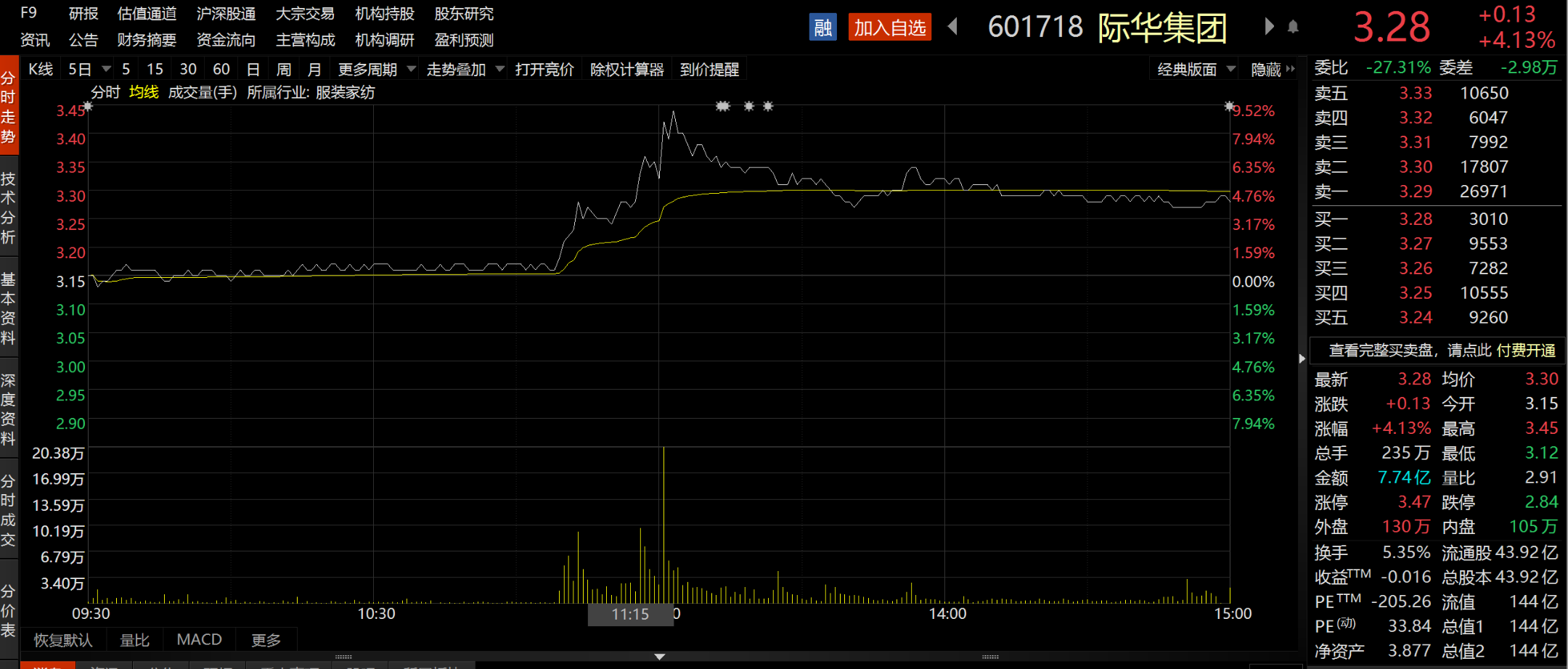Viewport: 1568px width, 669px height.
Task: Switch to the 技术分析 side tab
Action: pyautogui.click(x=9, y=208)
